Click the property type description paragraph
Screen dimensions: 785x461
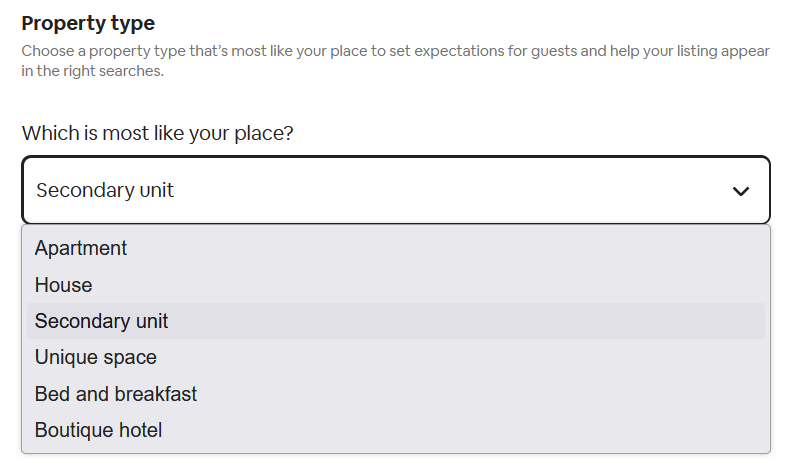[x=395, y=60]
